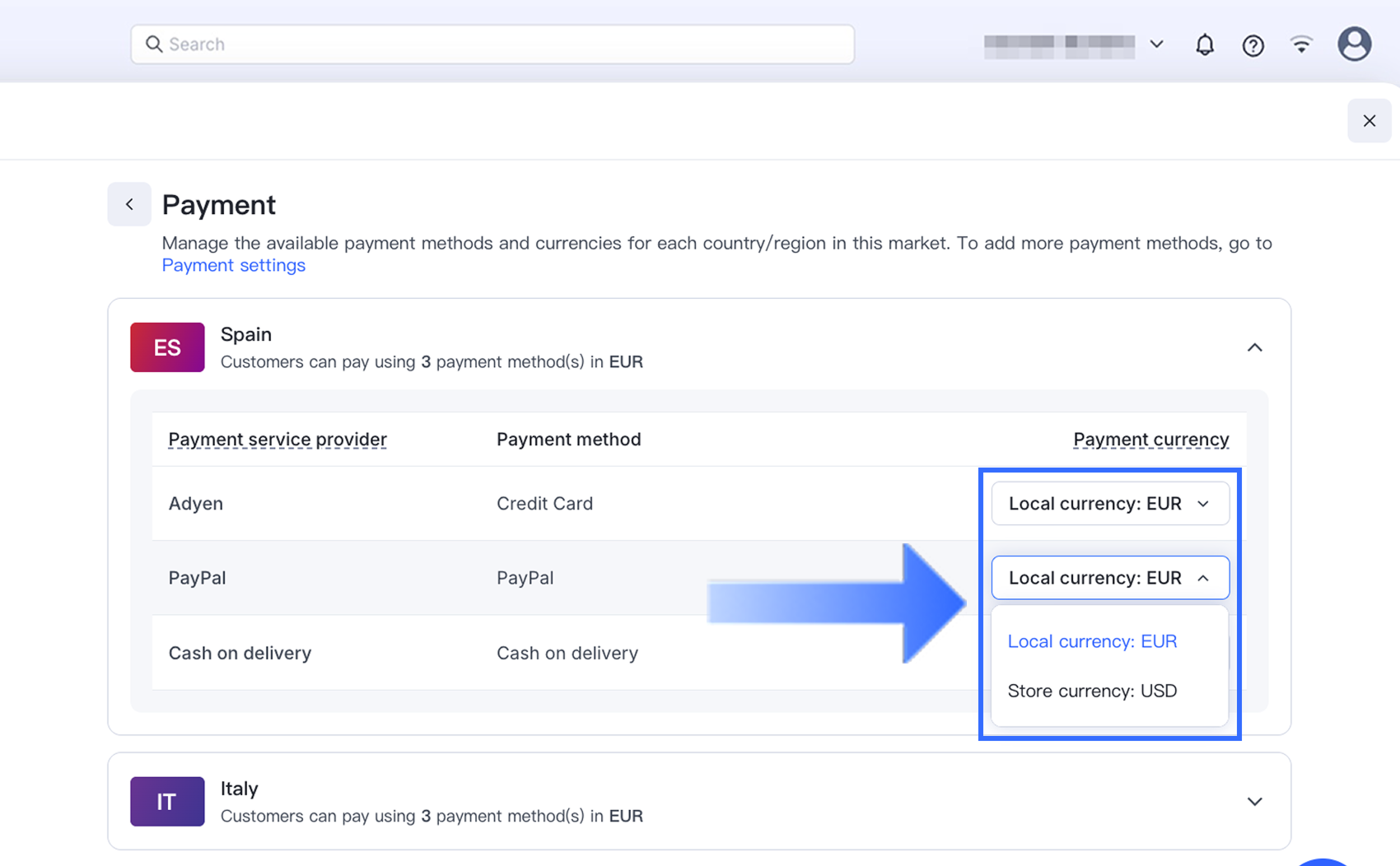Click the notification bell icon
The height and width of the screenshot is (866, 1400).
click(x=1204, y=44)
